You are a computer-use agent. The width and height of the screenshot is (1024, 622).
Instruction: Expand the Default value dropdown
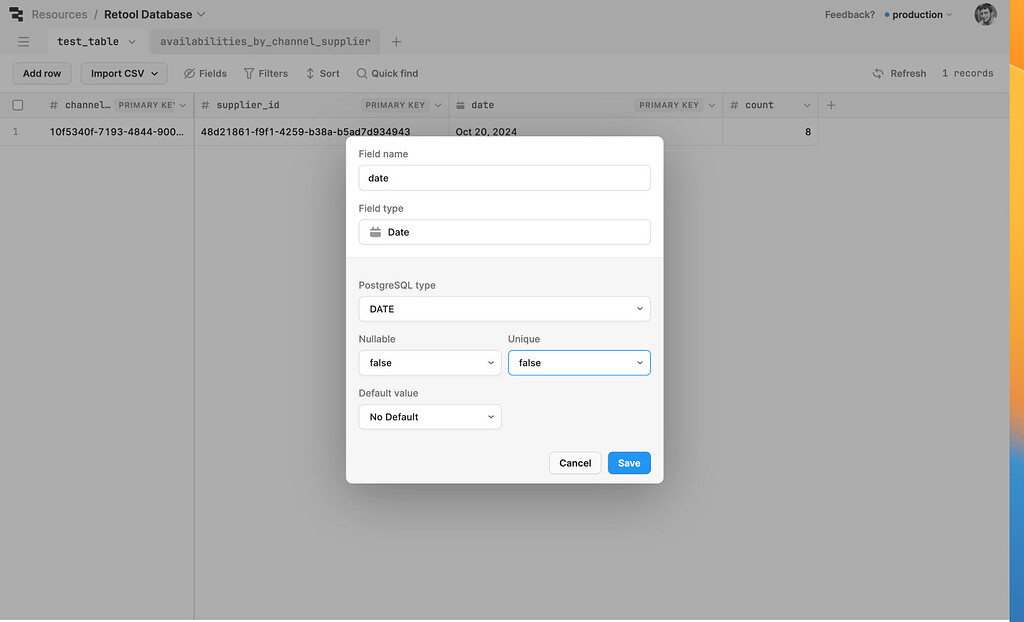point(429,416)
